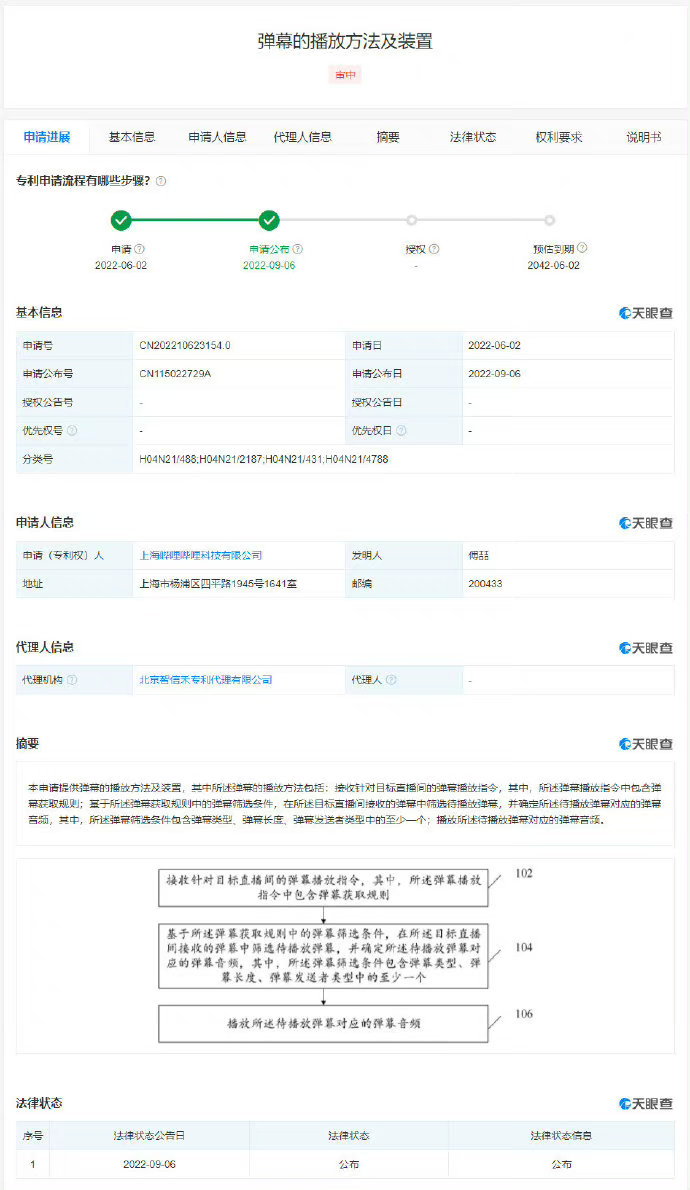
Task: Open the 申请进展 tab
Action: point(47,137)
